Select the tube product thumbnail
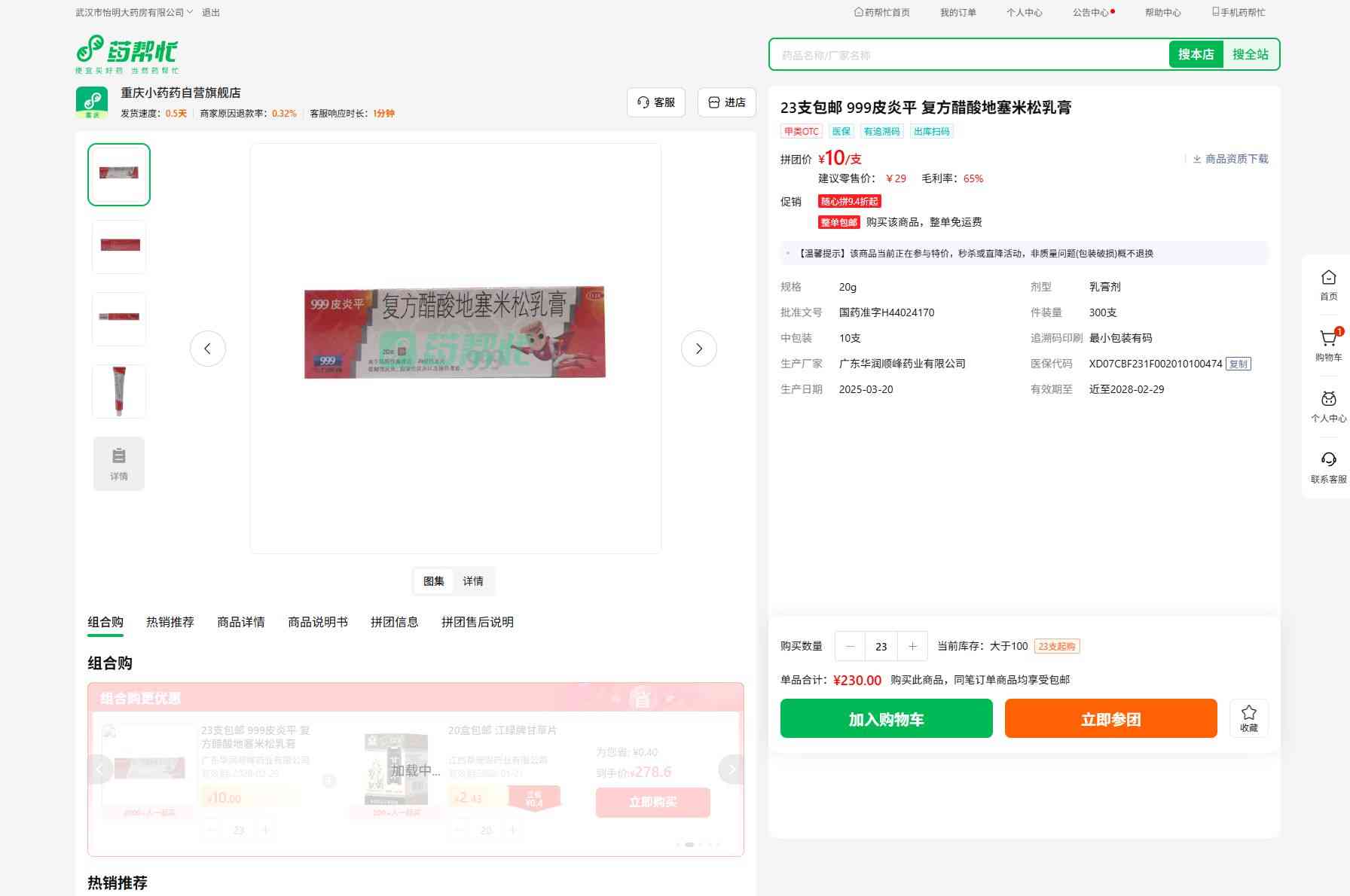The height and width of the screenshot is (896, 1350). pos(119,391)
